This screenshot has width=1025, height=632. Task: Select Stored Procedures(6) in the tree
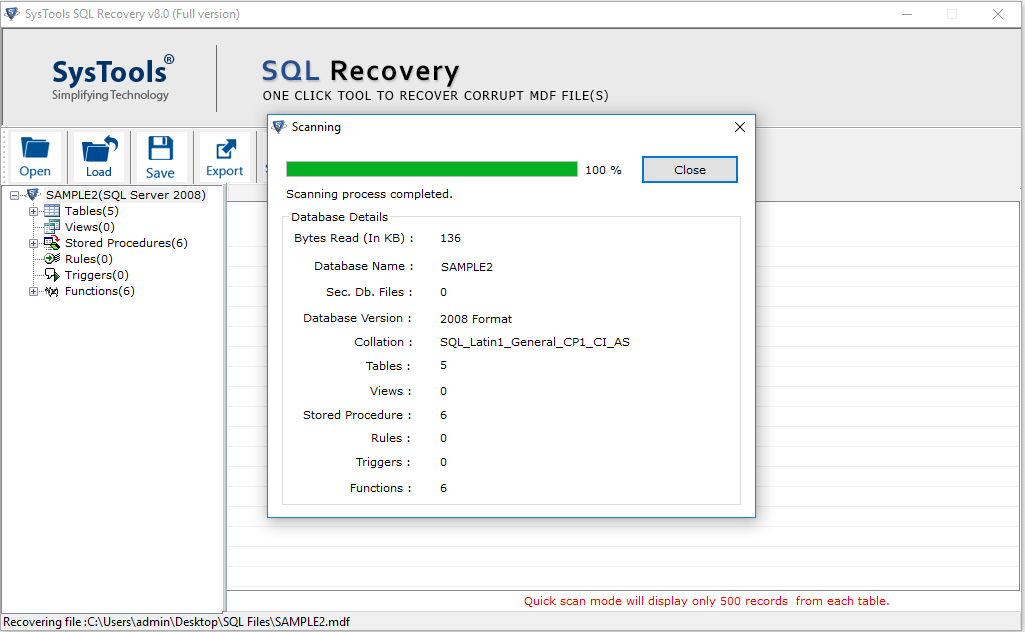click(126, 243)
